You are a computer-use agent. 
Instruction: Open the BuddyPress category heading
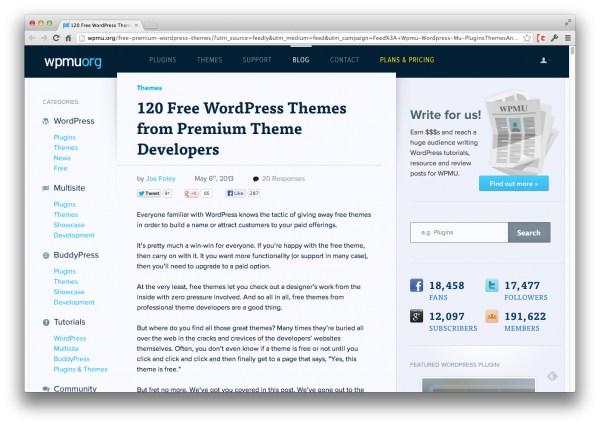click(x=76, y=255)
